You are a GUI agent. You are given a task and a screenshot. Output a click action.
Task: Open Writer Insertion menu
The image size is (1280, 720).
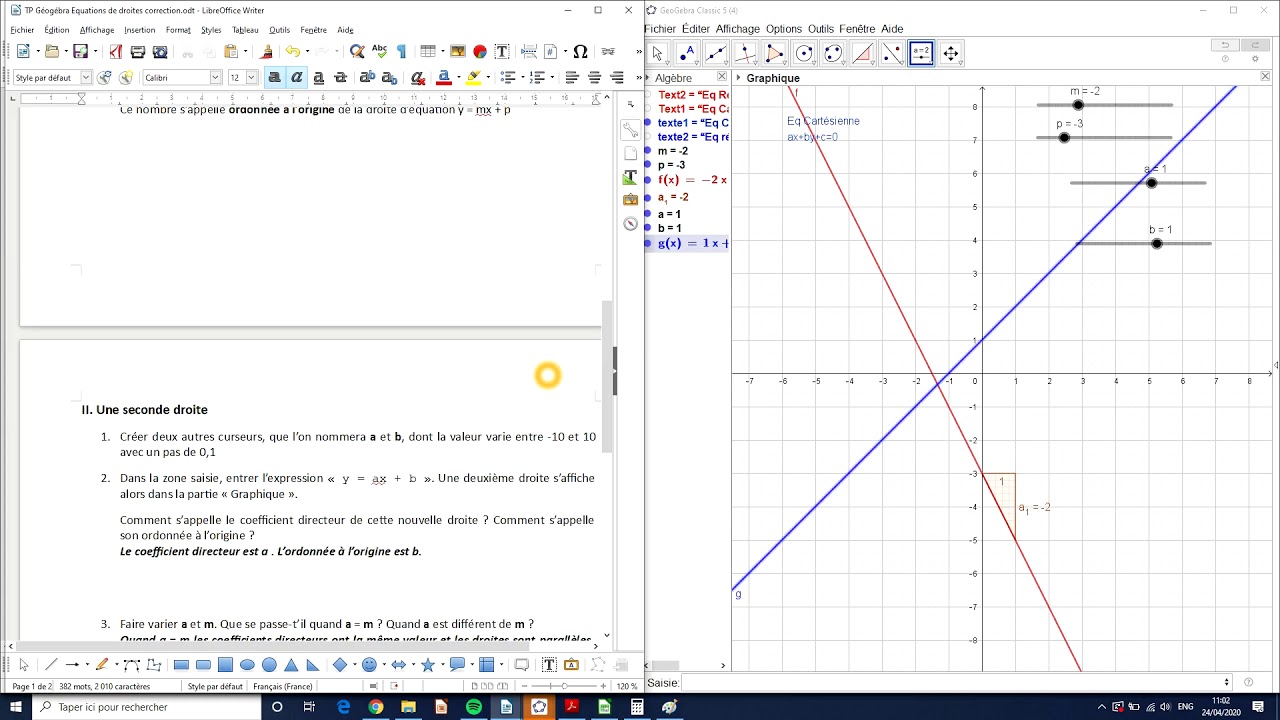140,30
